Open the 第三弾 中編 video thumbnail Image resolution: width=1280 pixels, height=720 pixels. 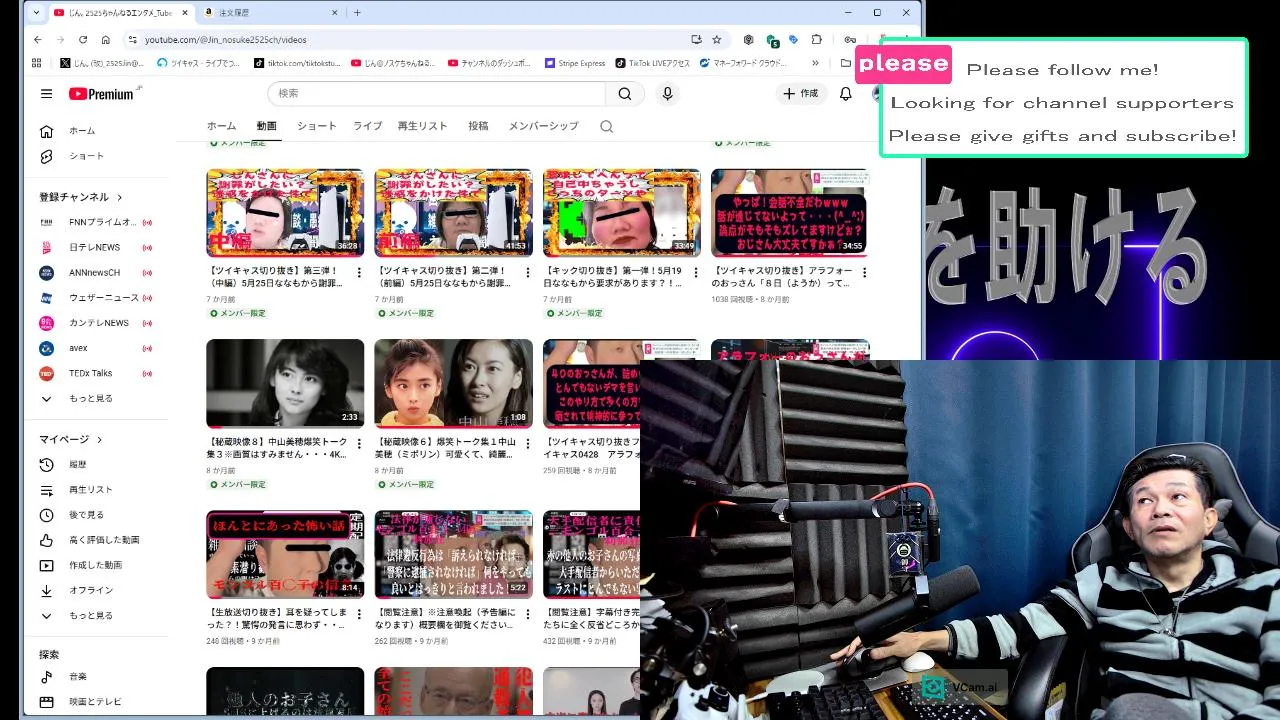click(285, 212)
